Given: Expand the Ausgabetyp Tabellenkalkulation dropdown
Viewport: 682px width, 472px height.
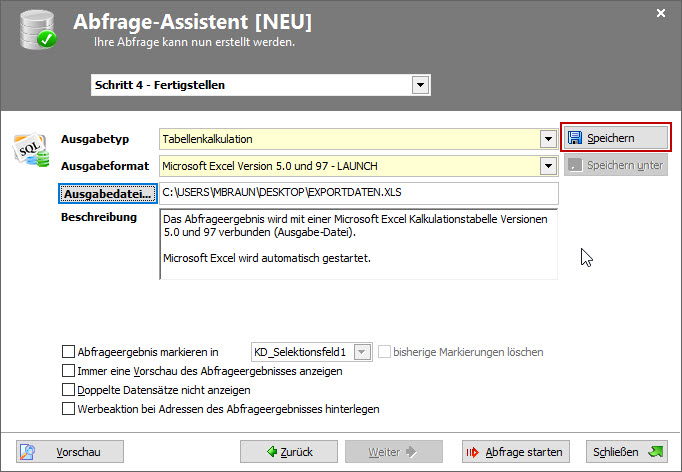Looking at the screenshot, I should point(548,139).
